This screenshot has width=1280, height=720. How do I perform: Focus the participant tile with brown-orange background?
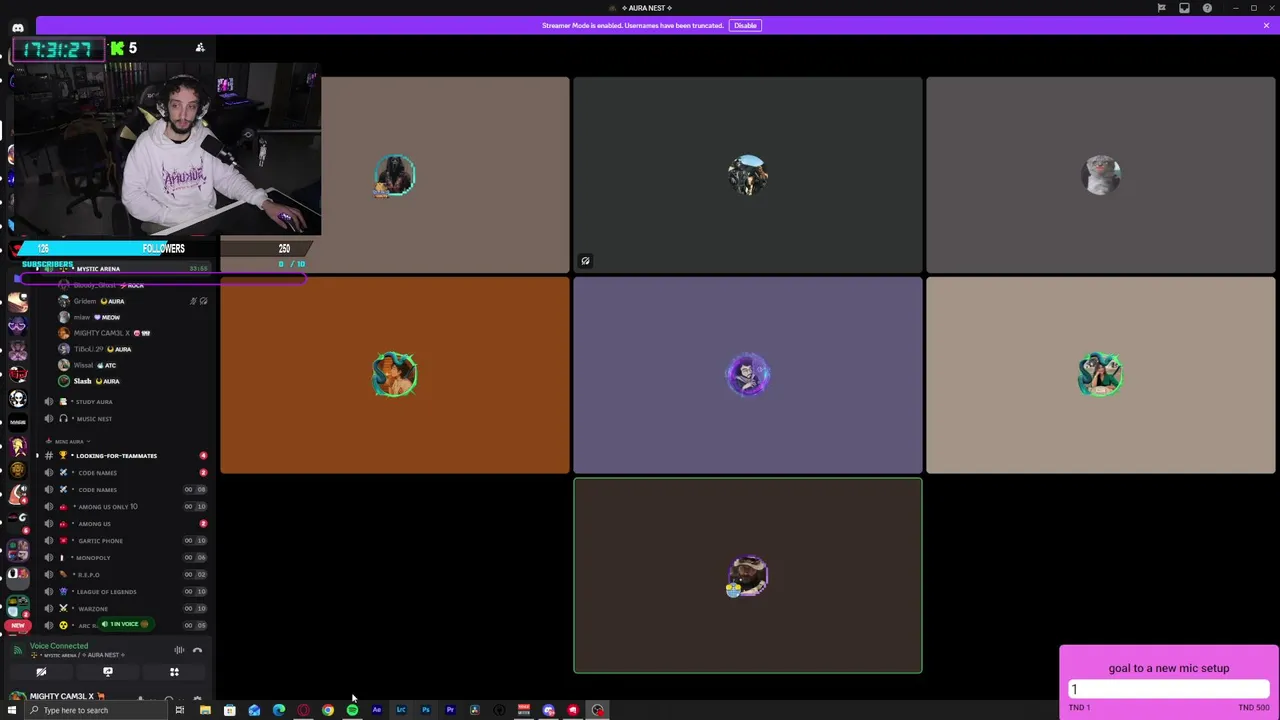(395, 375)
